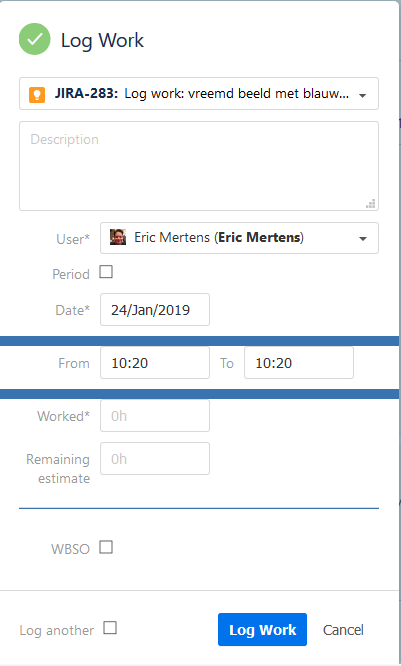
Task: Click the To time field
Action: point(299,363)
